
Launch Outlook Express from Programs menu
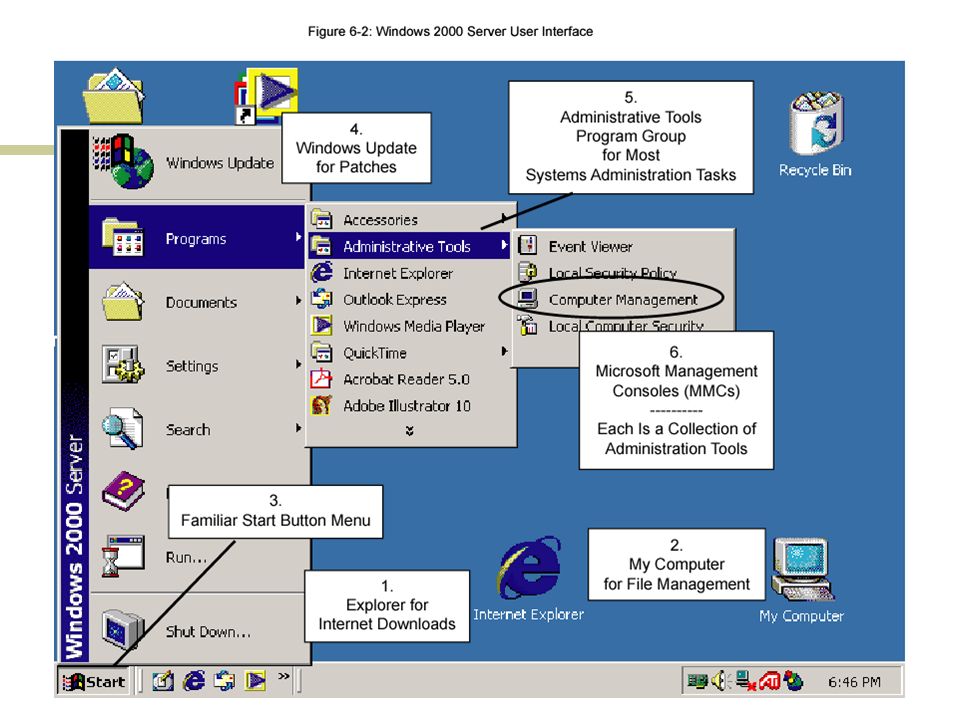tap(409, 299)
